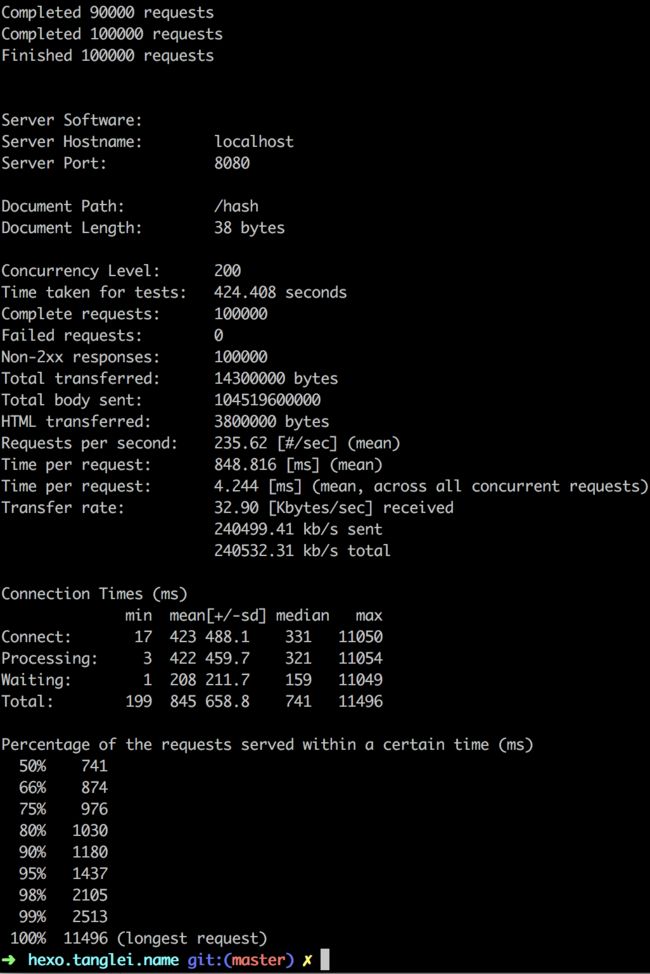The image size is (650, 974).
Task: Click the Requests per second value 235.62
Action: (x=240, y=443)
